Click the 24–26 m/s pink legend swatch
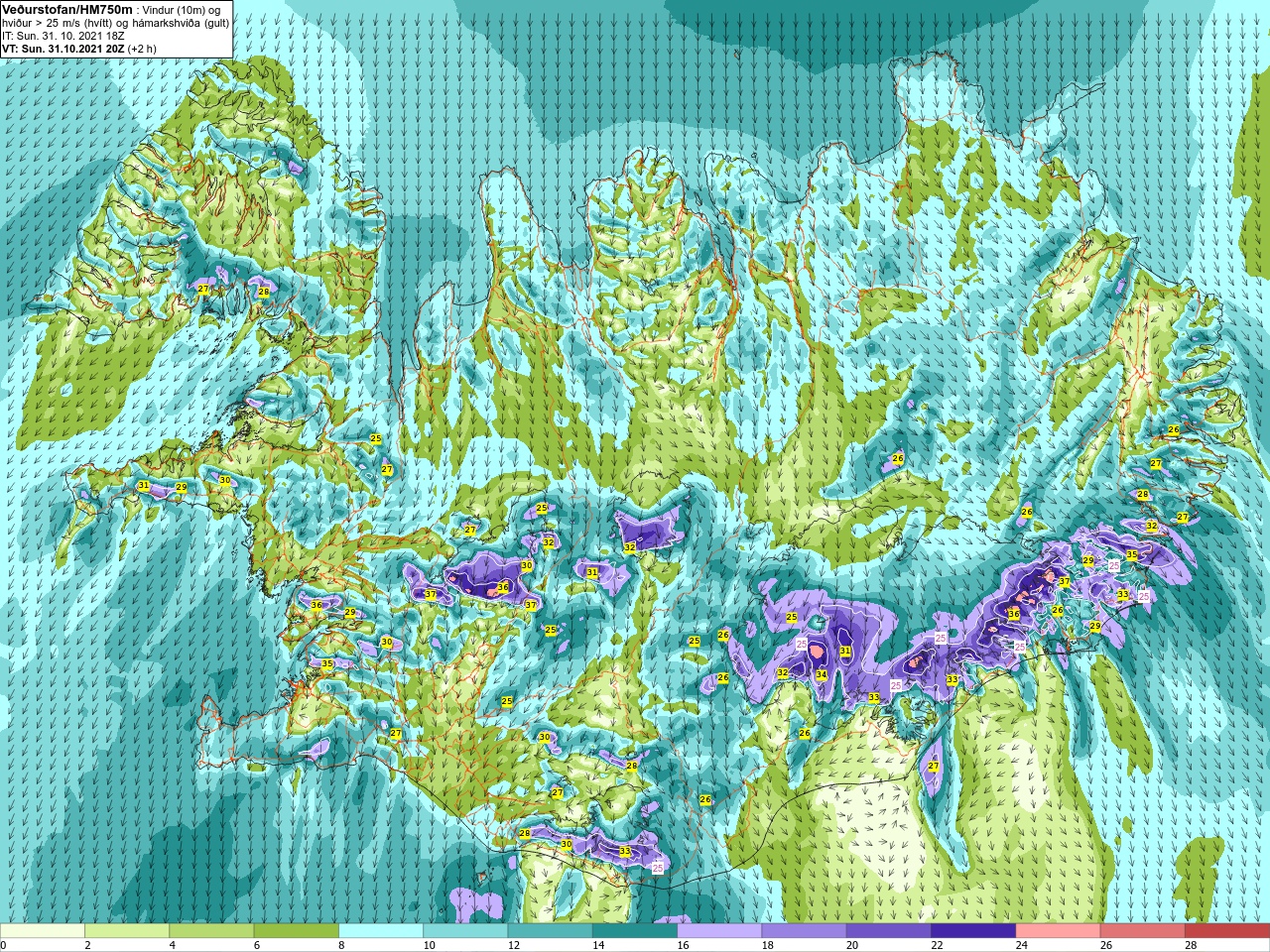 tap(1059, 931)
